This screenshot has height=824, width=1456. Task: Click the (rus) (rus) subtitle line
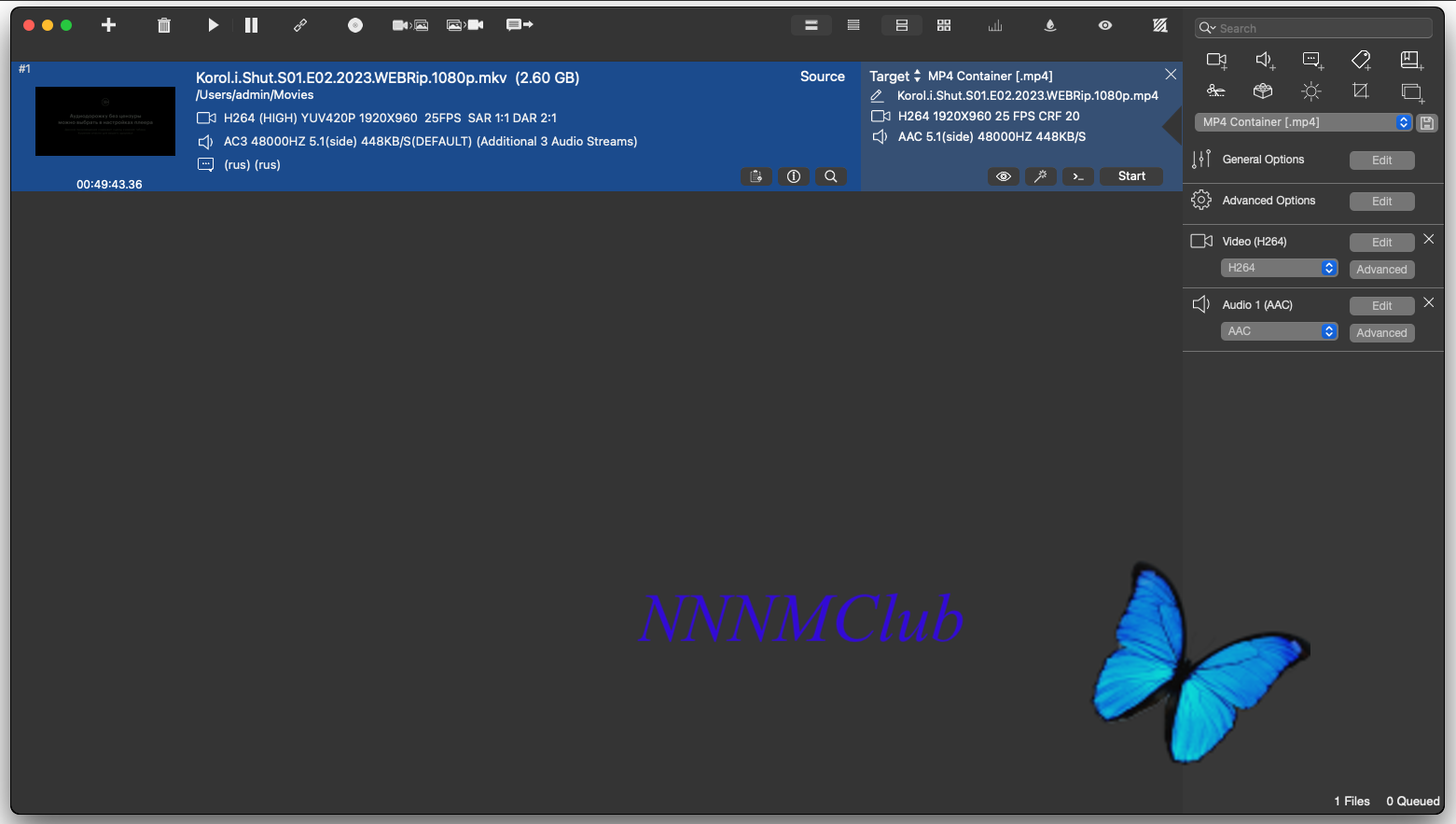tap(252, 165)
